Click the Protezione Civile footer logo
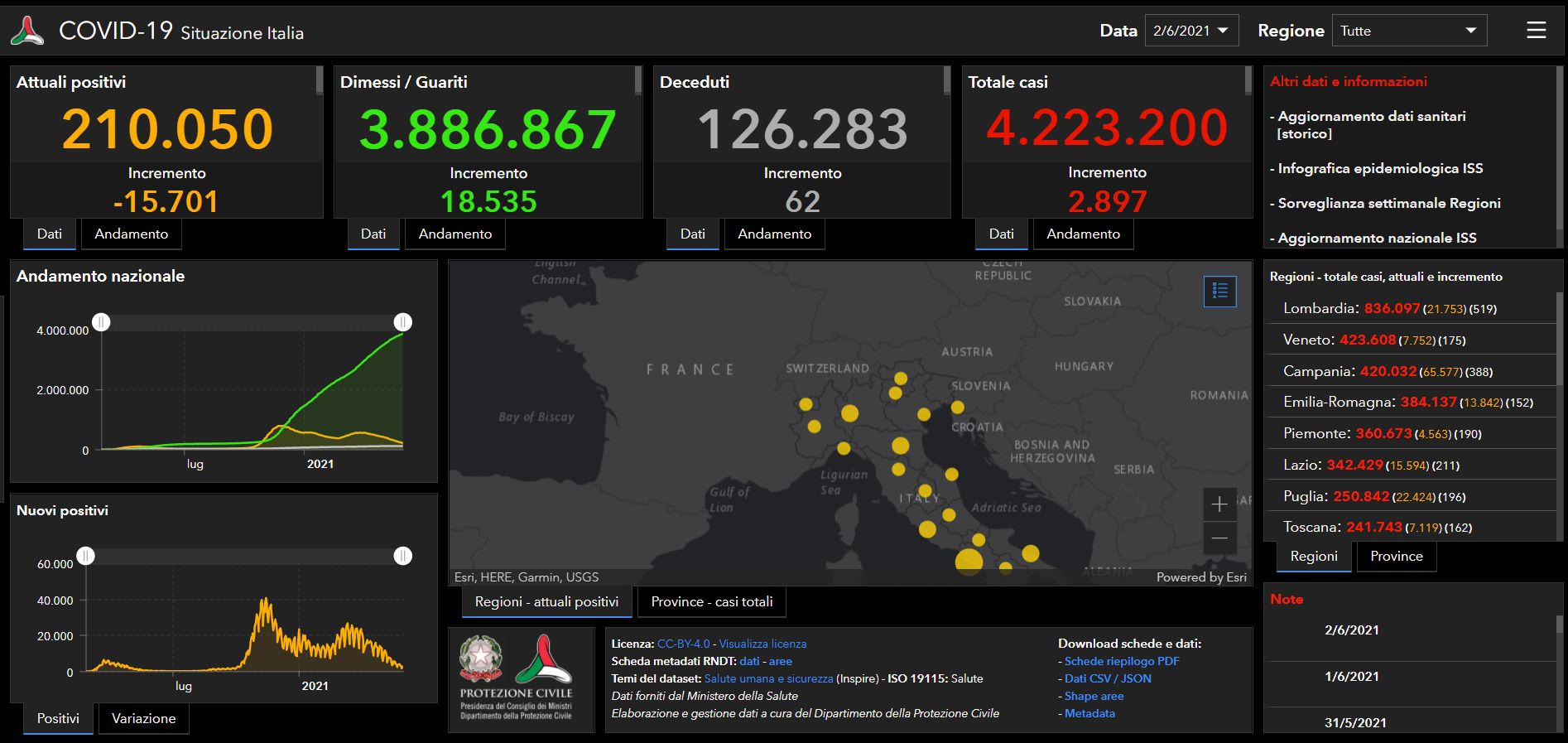 pos(543,659)
